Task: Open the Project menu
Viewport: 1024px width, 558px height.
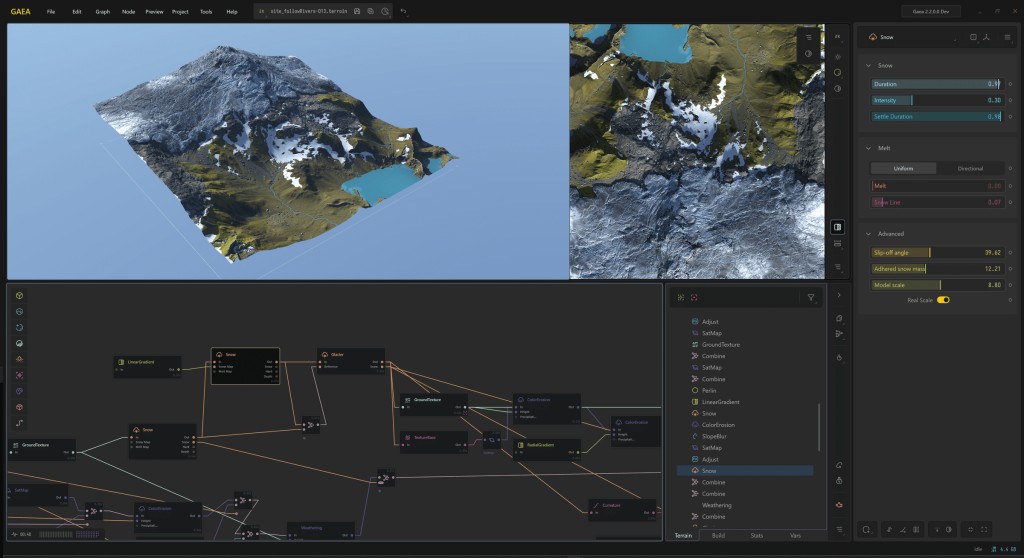Action: (180, 12)
